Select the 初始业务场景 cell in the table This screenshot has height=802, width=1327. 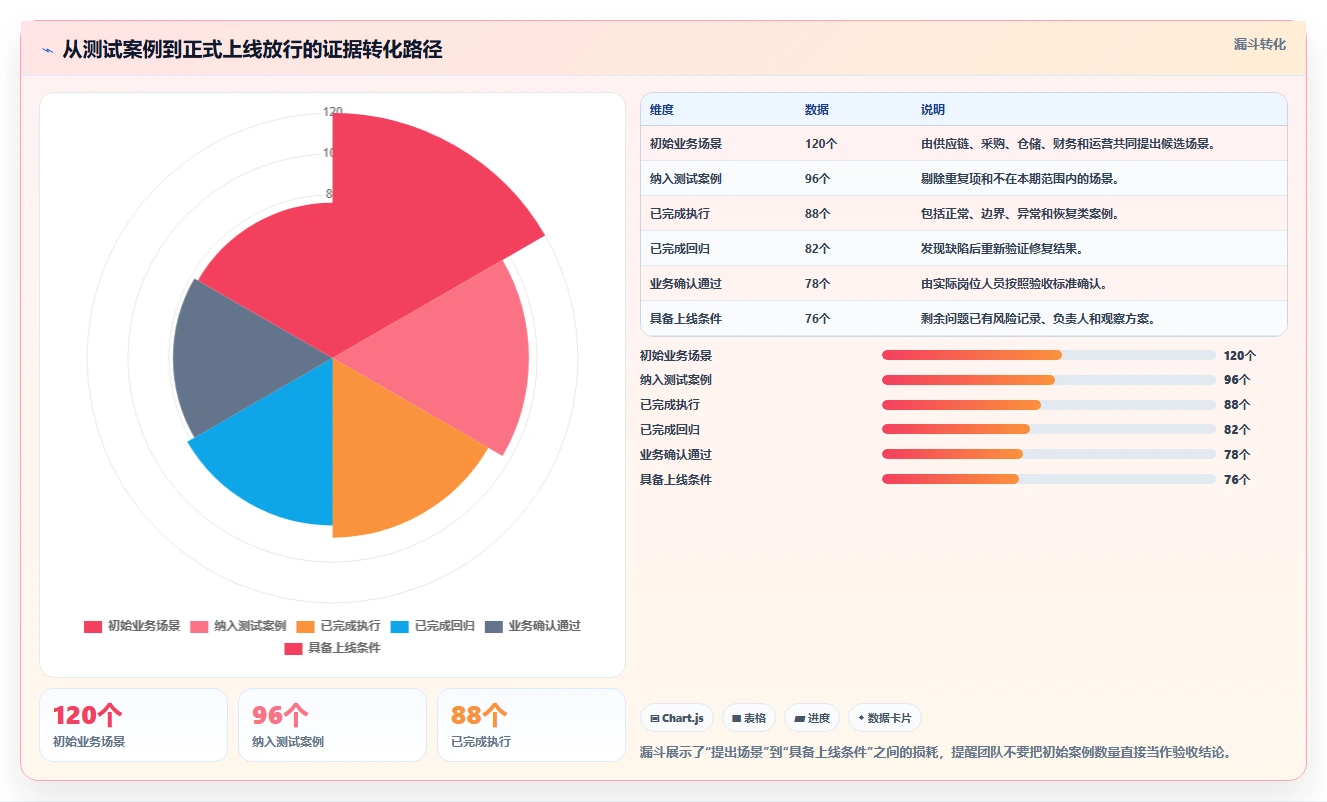click(x=686, y=144)
